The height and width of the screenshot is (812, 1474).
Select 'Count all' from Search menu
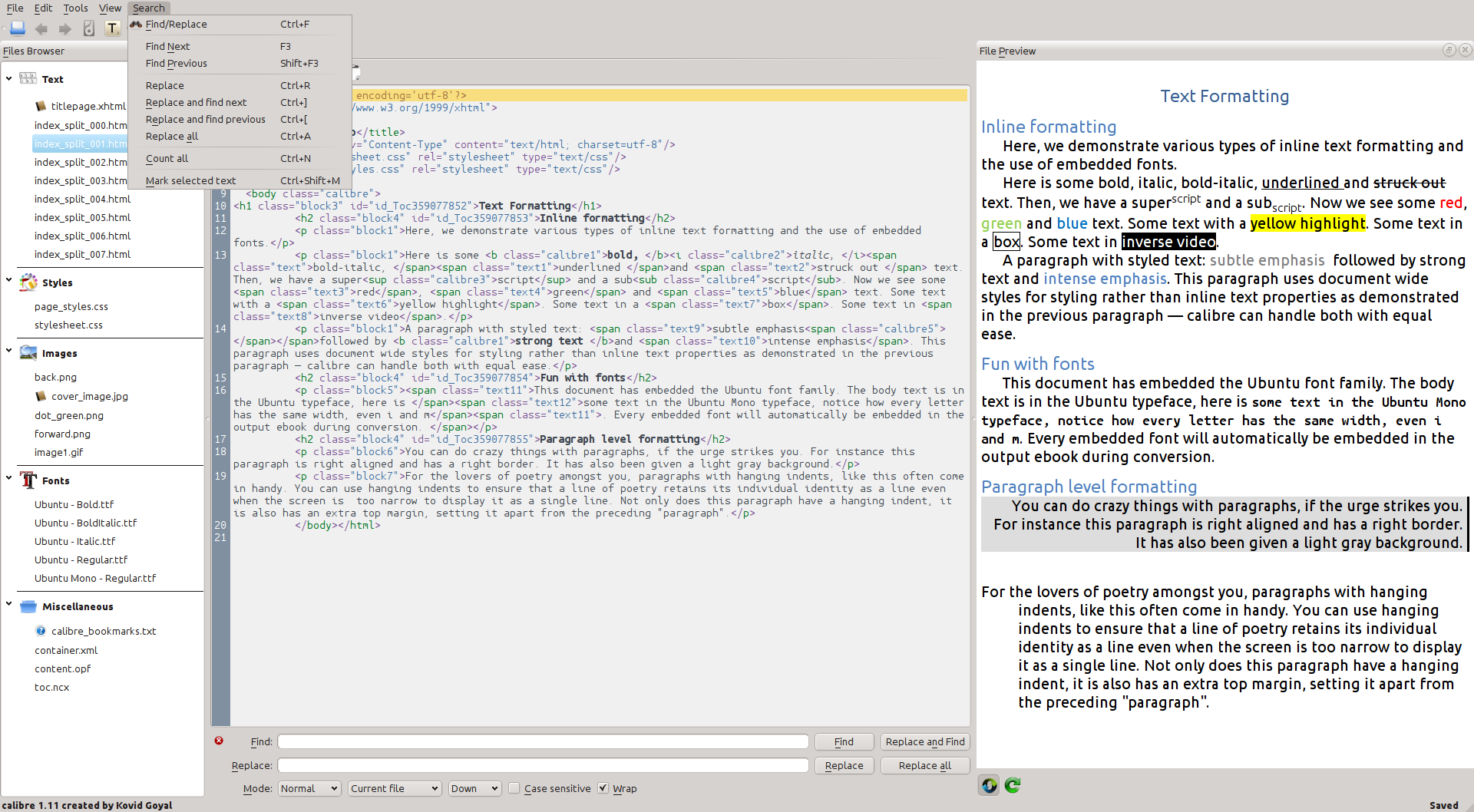(167, 159)
